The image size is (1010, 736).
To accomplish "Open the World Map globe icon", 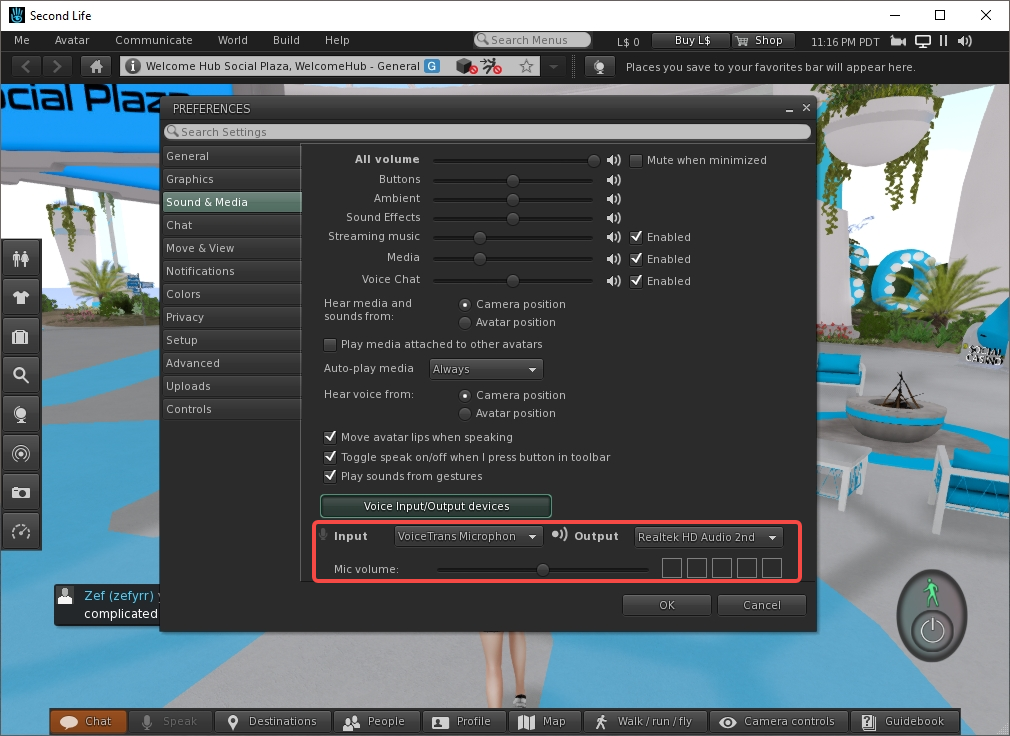I will click(x=21, y=413).
